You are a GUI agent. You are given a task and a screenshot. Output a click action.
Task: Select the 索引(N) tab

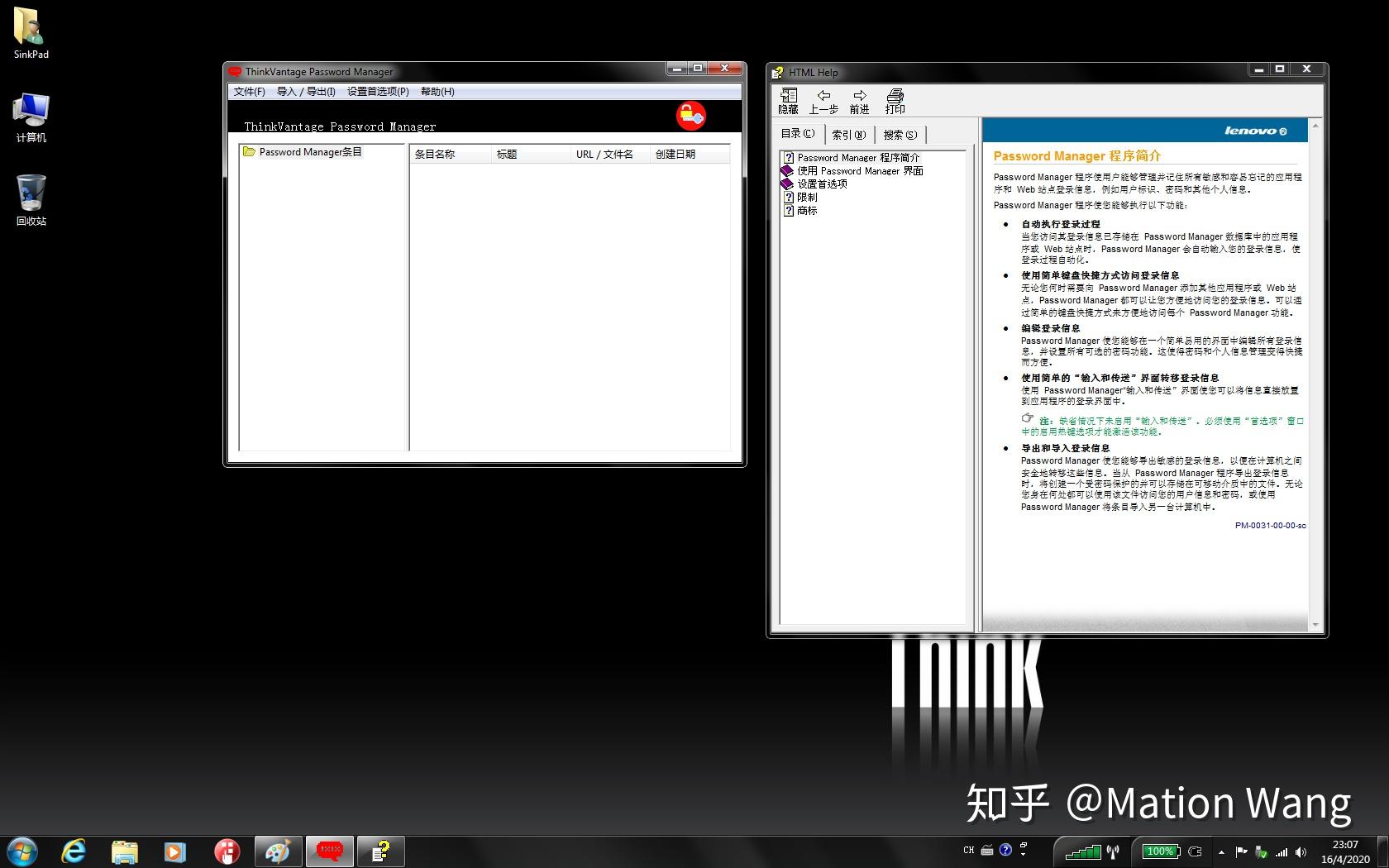pyautogui.click(x=848, y=134)
